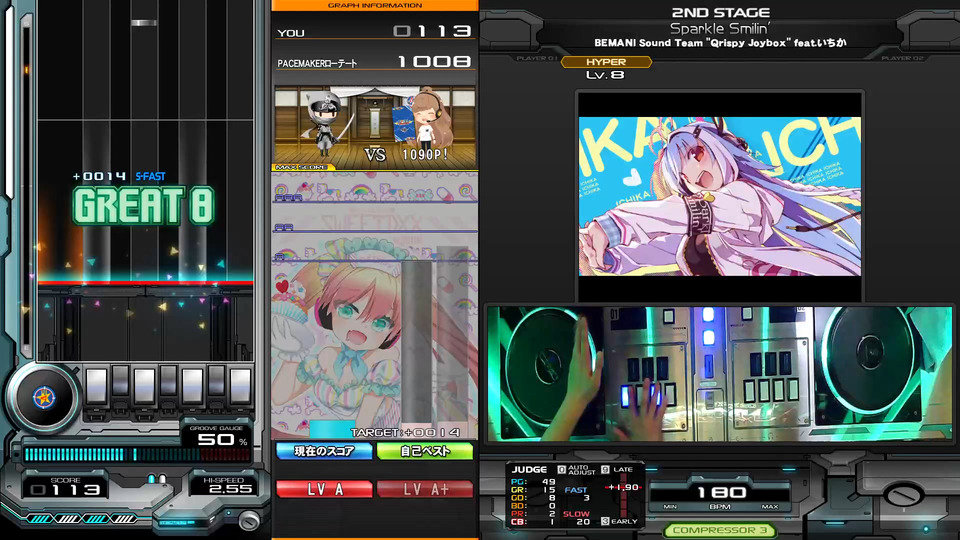960x540 pixels.
Task: Click the turntable disc with star emblem
Action: (43, 397)
